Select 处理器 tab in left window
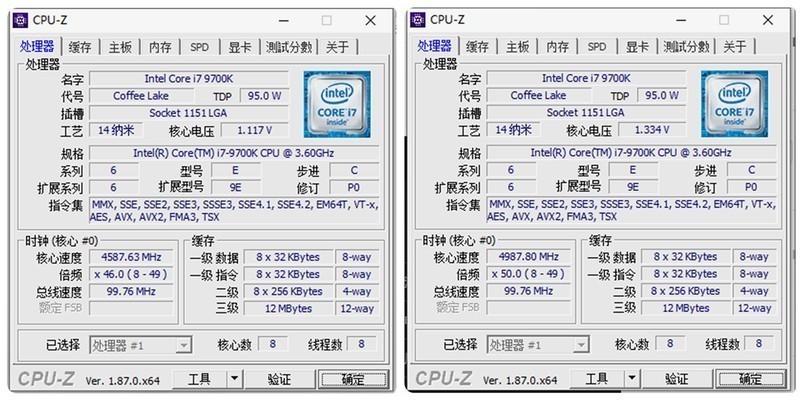The width and height of the screenshot is (800, 400). tap(37, 46)
